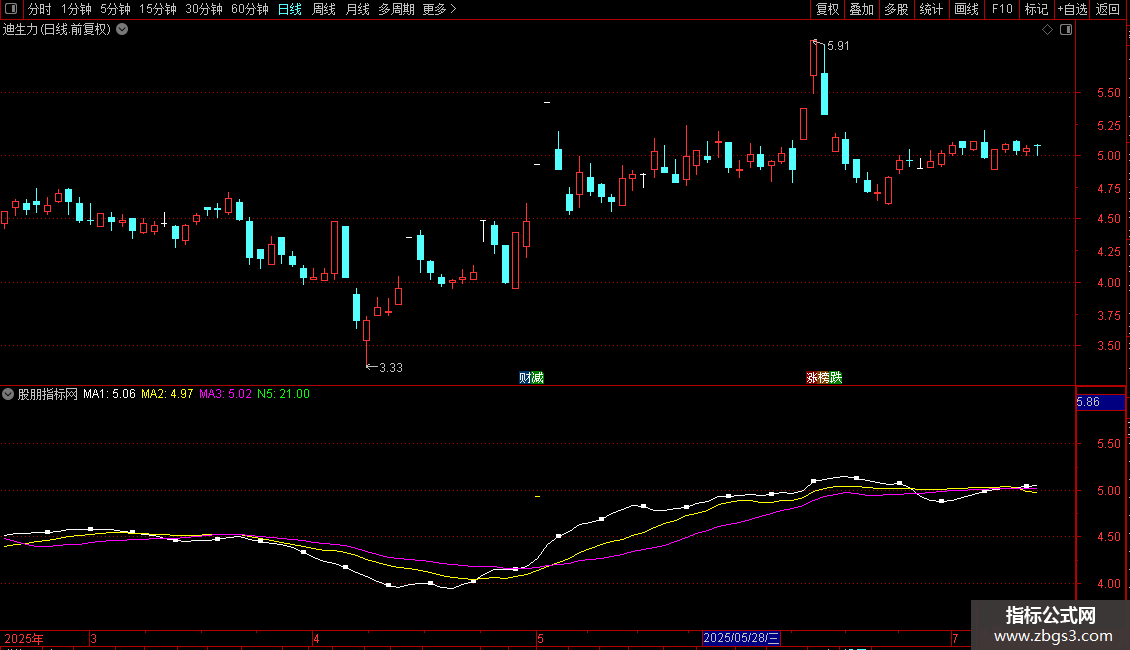Select the 5分钟 period tab

pos(115,9)
